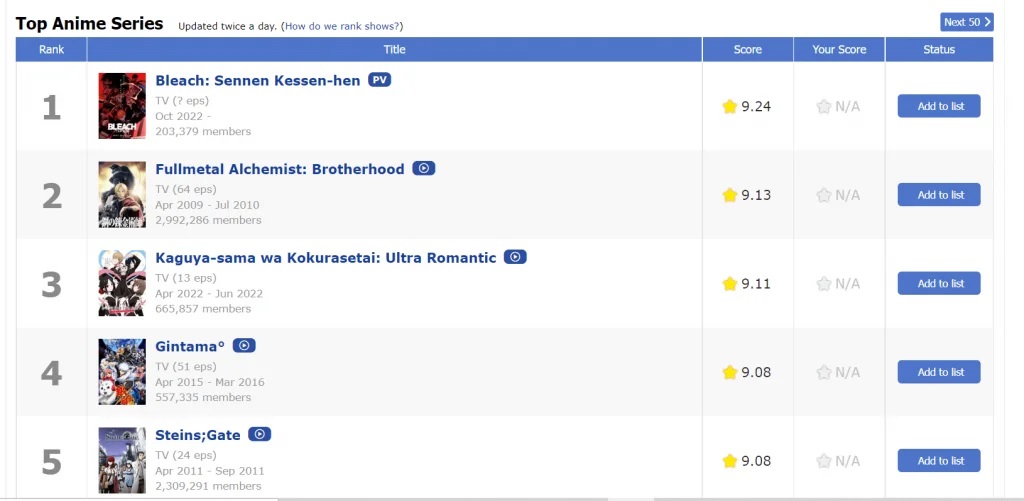The image size is (1024, 501).
Task: Play the Fullmetal Alchemist: Brotherhood video icon
Action: 424,169
